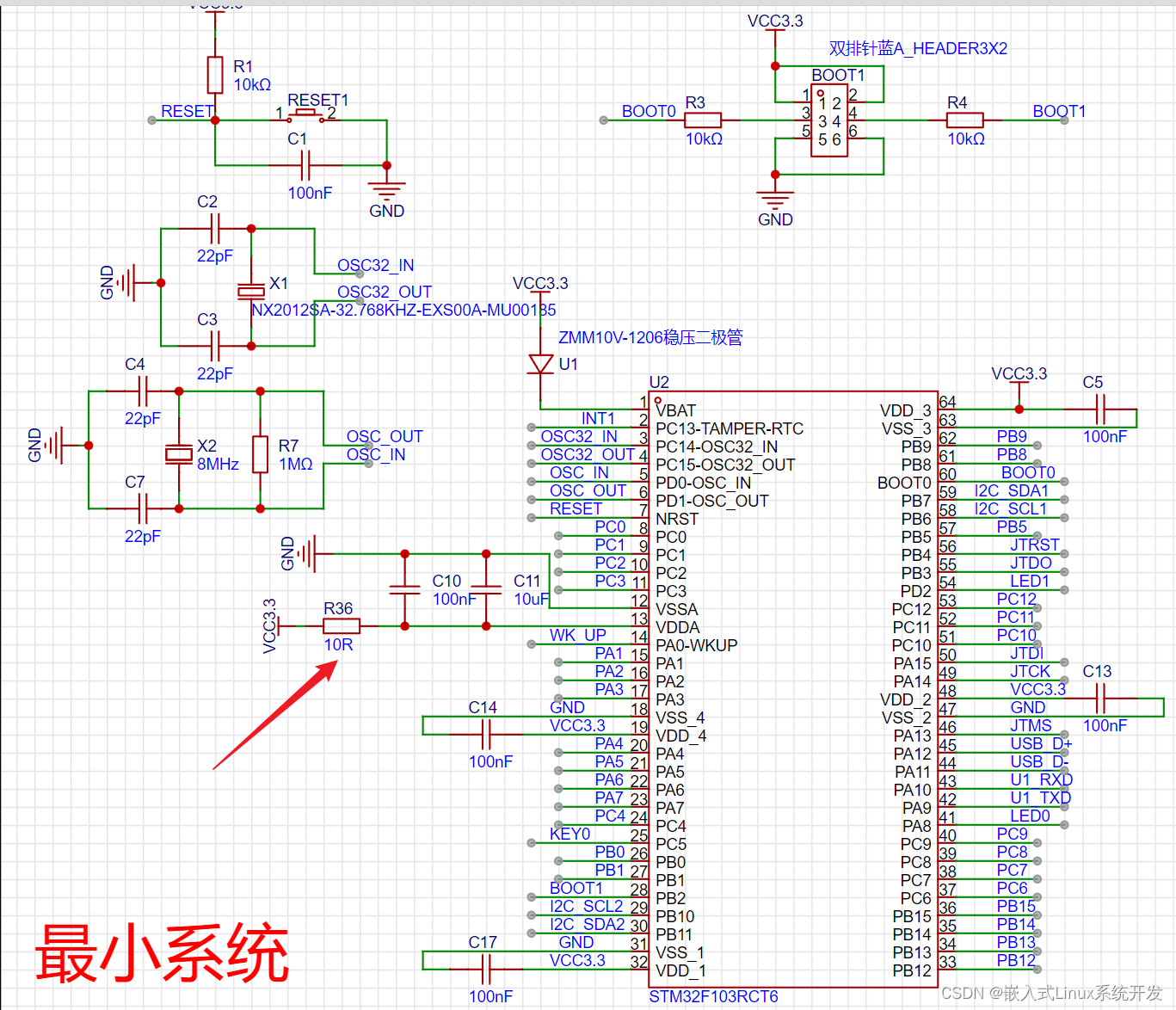Click the ZMM10V-1206稳压二极管 diode description
This screenshot has height=1010, width=1176.
pos(650,337)
